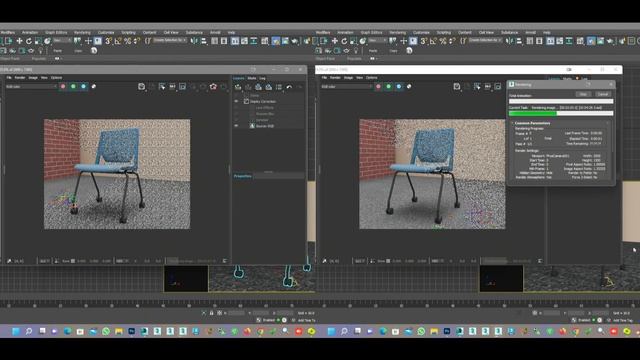Click the chair render image in right frame buffer

tap(432, 174)
